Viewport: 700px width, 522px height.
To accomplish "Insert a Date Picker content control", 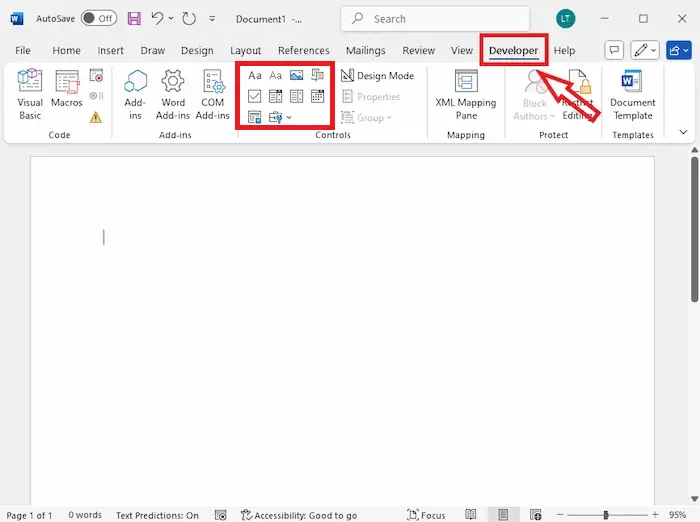I will click(x=318, y=96).
